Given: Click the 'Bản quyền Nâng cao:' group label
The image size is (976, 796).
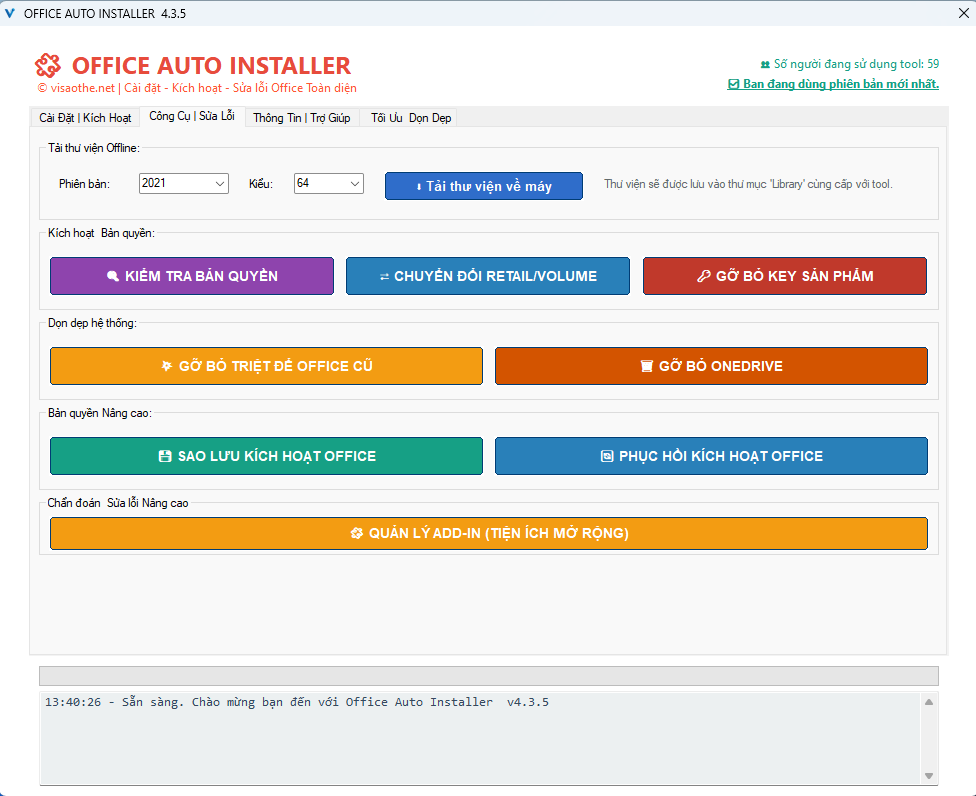Looking at the screenshot, I should (x=100, y=413).
